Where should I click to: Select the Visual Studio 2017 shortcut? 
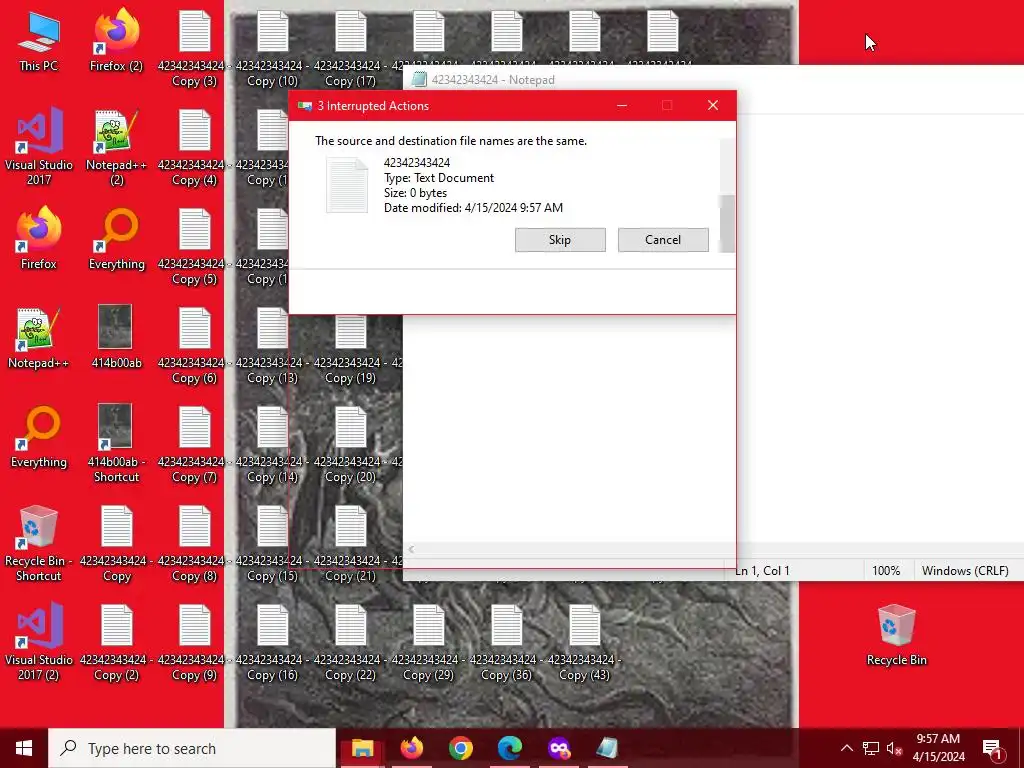39,147
